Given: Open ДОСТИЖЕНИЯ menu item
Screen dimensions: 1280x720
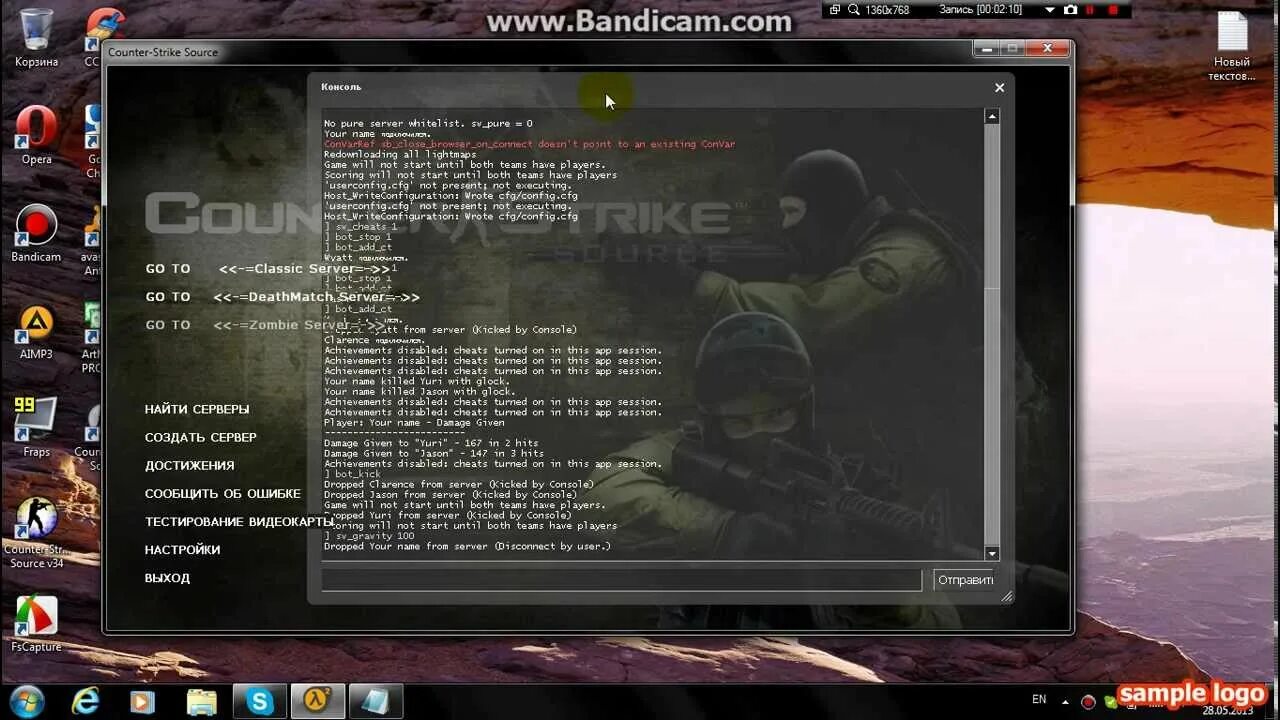Looking at the screenshot, I should pyautogui.click(x=190, y=465).
